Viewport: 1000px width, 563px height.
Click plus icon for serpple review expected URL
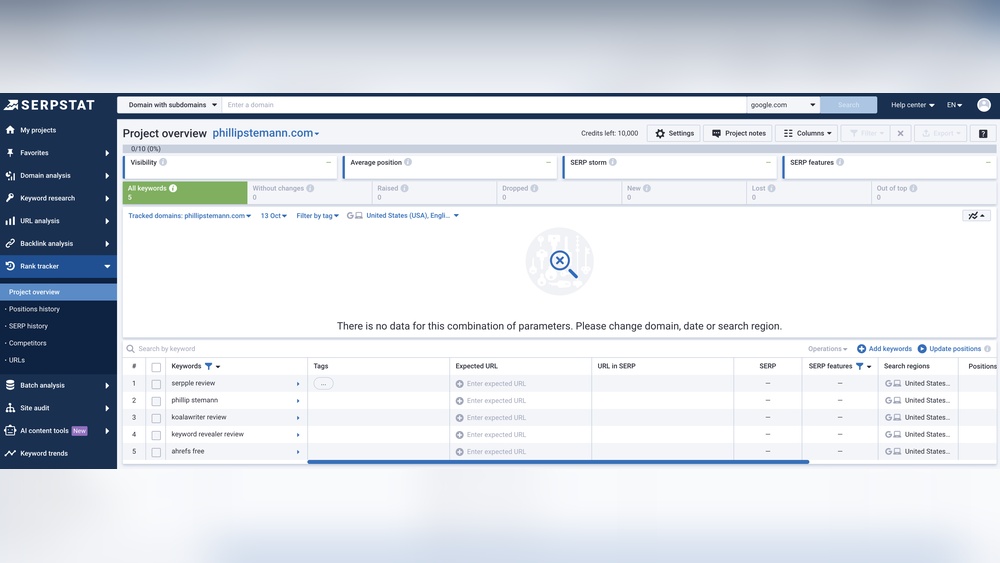[459, 384]
